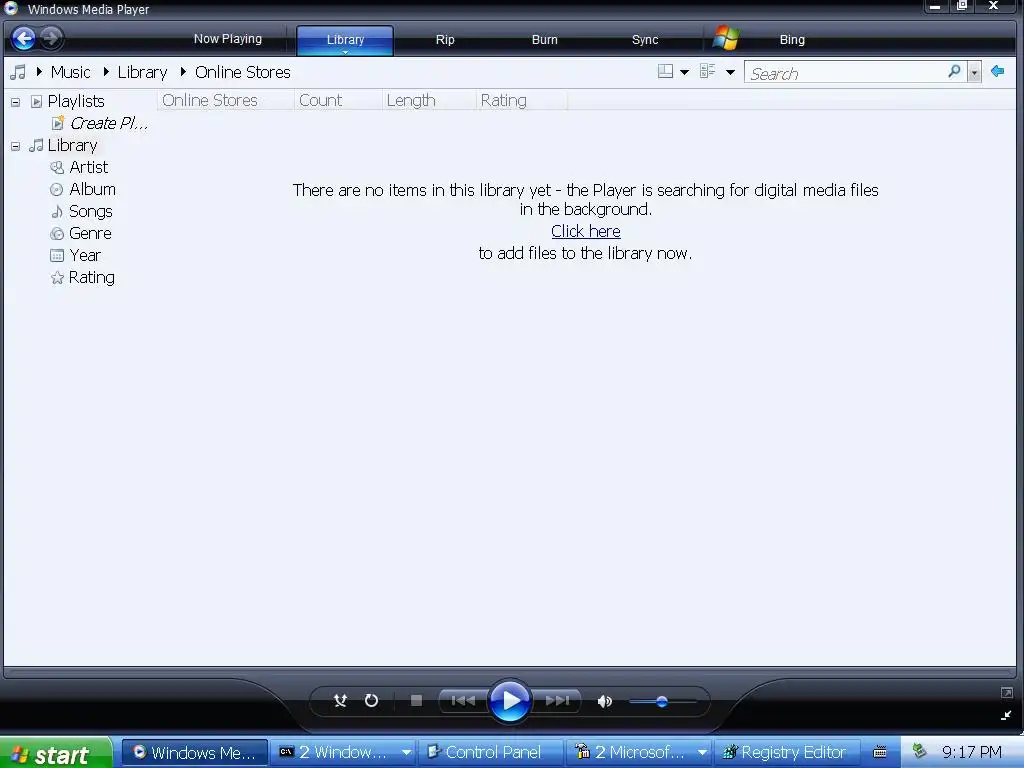Click the search magnifier icon

954,71
